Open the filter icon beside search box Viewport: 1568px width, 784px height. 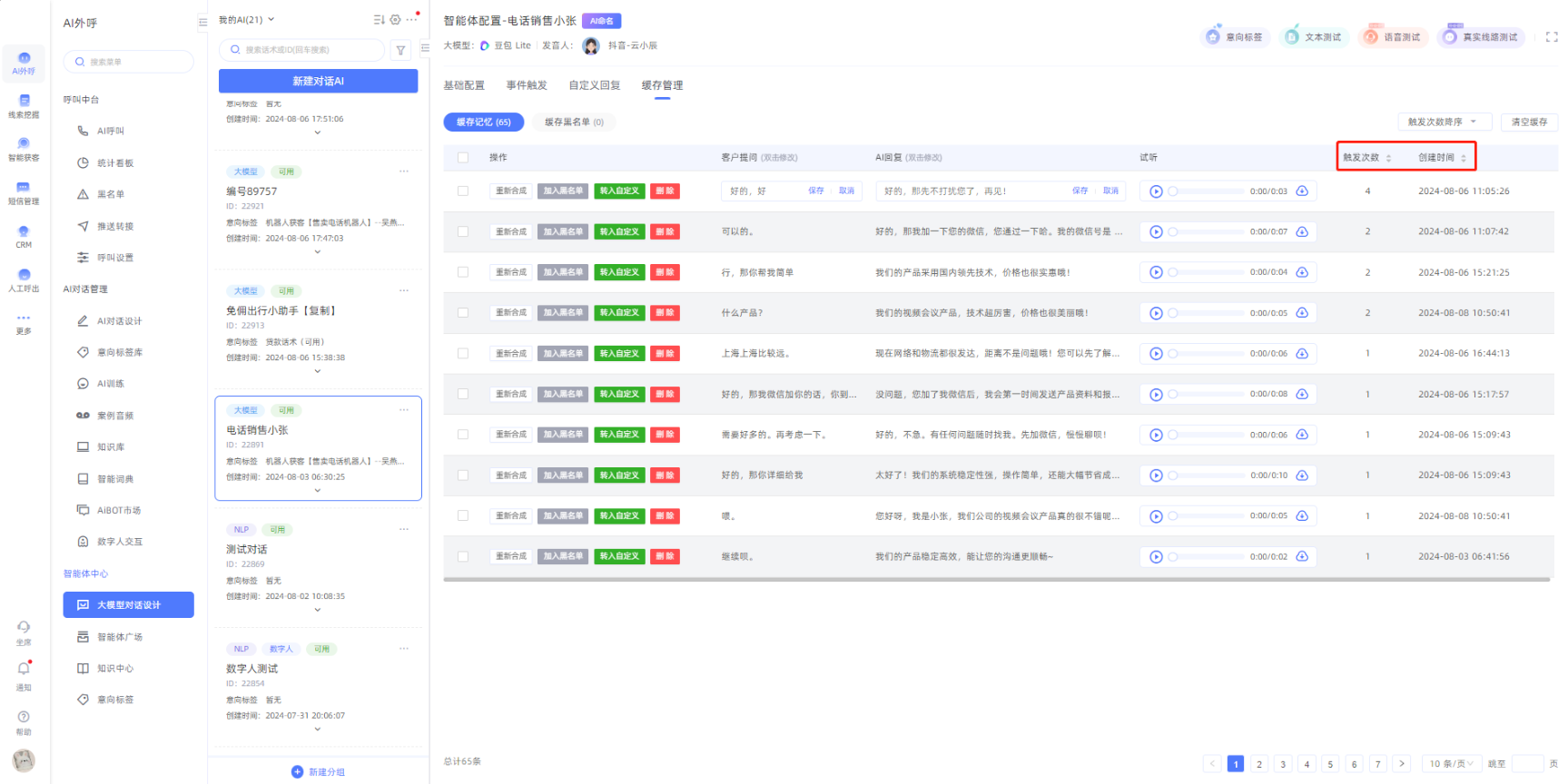(x=400, y=51)
